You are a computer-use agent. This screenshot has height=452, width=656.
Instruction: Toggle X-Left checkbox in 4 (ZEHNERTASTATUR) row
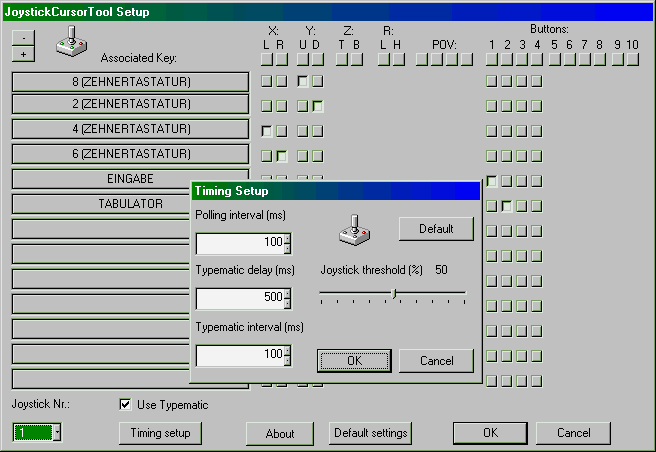pyautogui.click(x=267, y=131)
